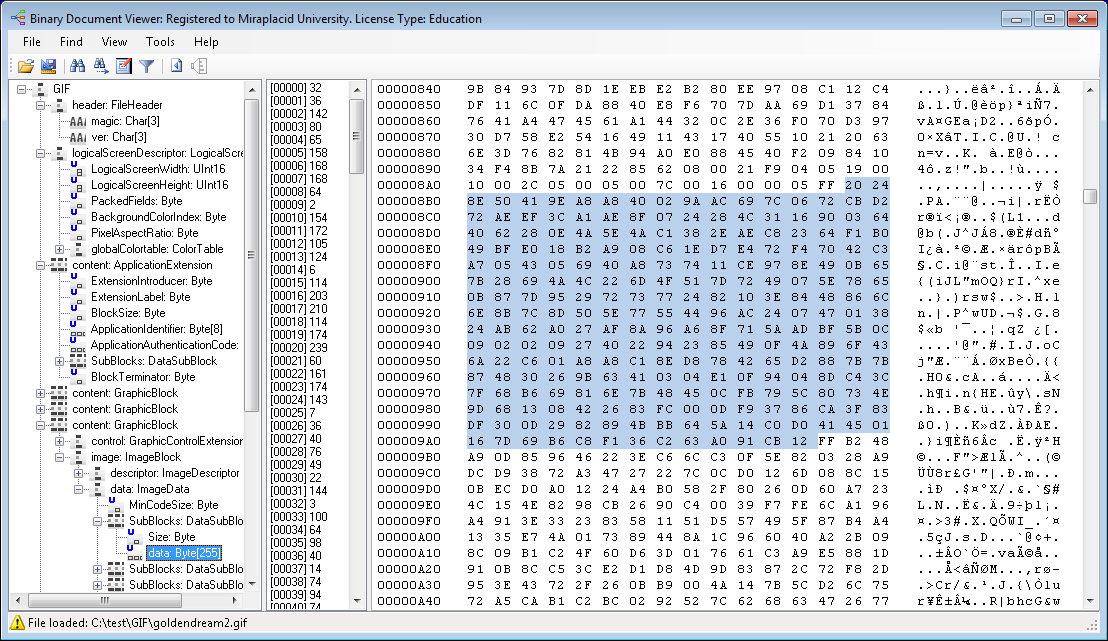This screenshot has width=1108, height=641.
Task: Select the magic: Char[3] tree item
Action: (125, 121)
